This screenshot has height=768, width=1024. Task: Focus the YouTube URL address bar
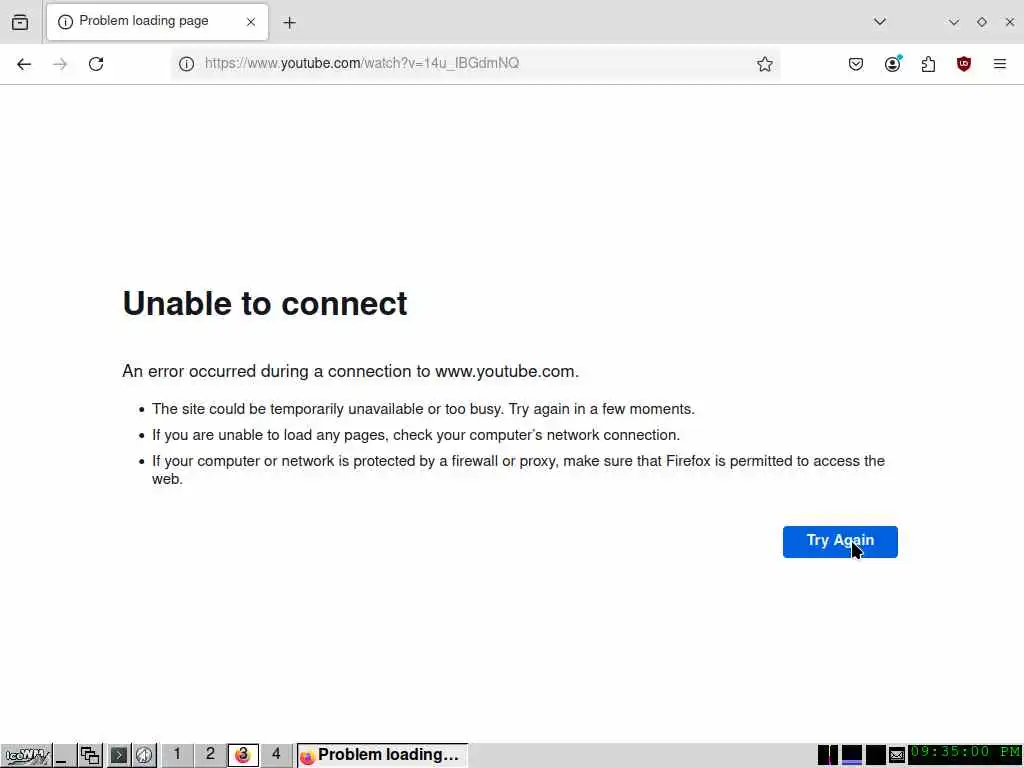477,63
